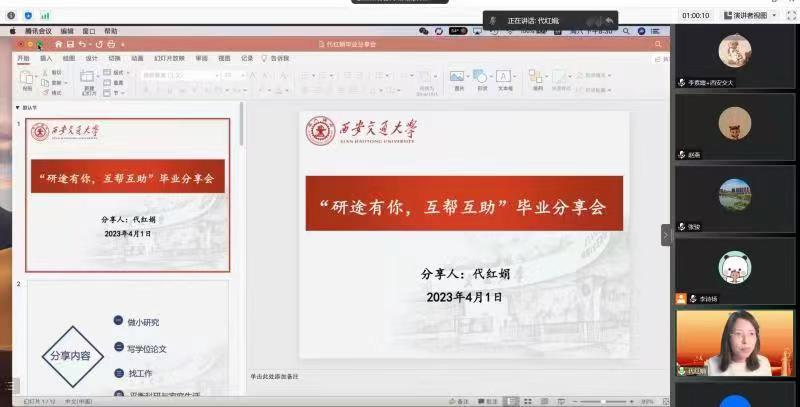800x407 pixels.
Task: Search in presentation using magnifier icon
Action: (x=658, y=44)
